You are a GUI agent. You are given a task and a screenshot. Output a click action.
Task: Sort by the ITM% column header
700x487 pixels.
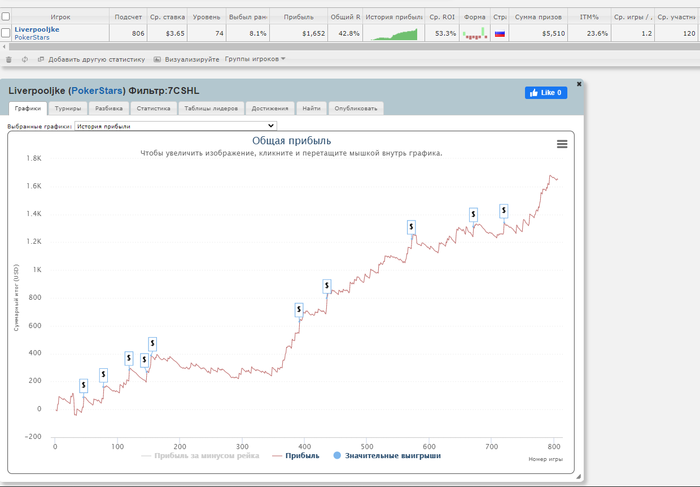(x=589, y=17)
